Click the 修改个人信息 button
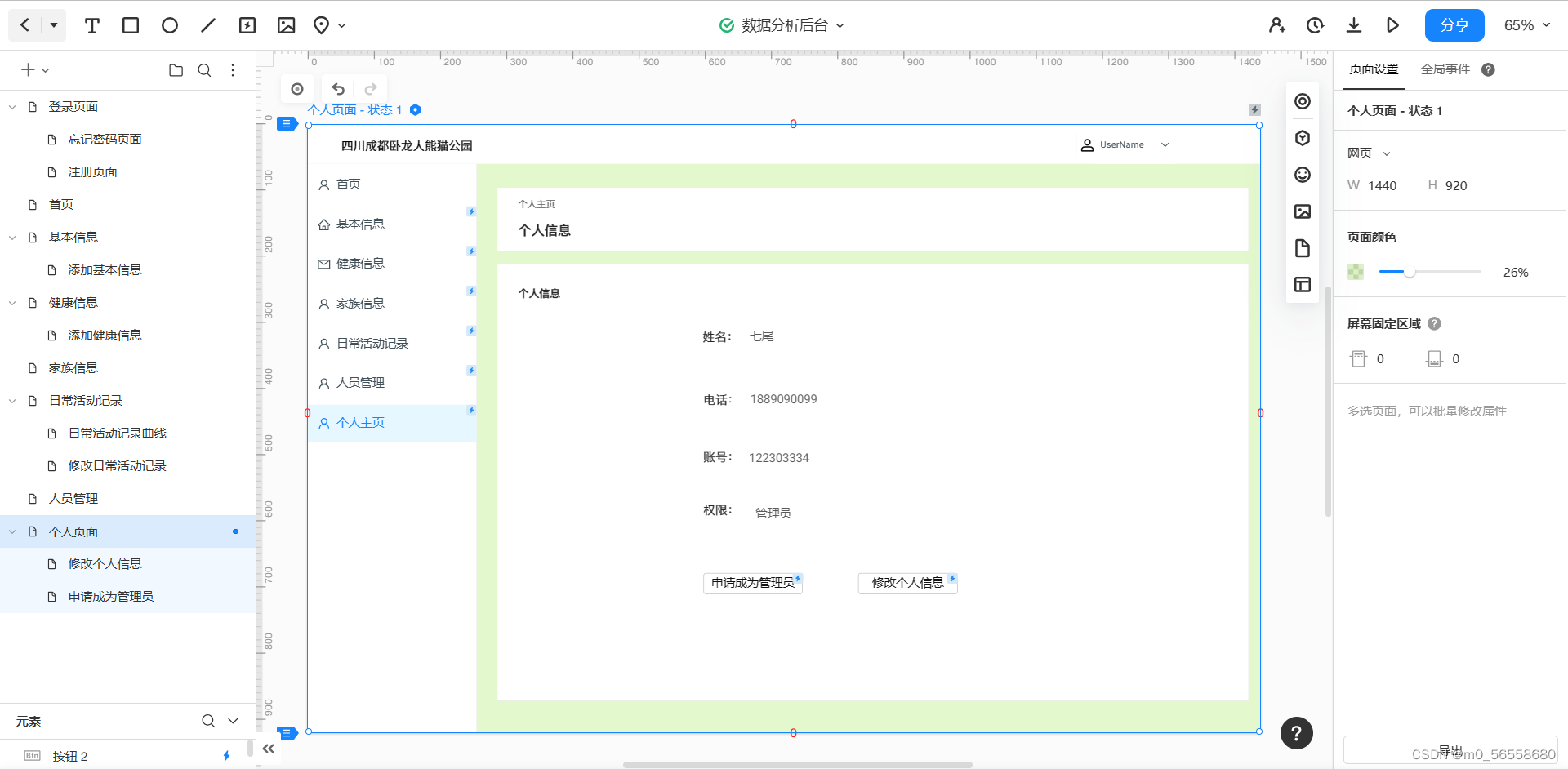Image resolution: width=1568 pixels, height=769 pixels. [x=907, y=583]
